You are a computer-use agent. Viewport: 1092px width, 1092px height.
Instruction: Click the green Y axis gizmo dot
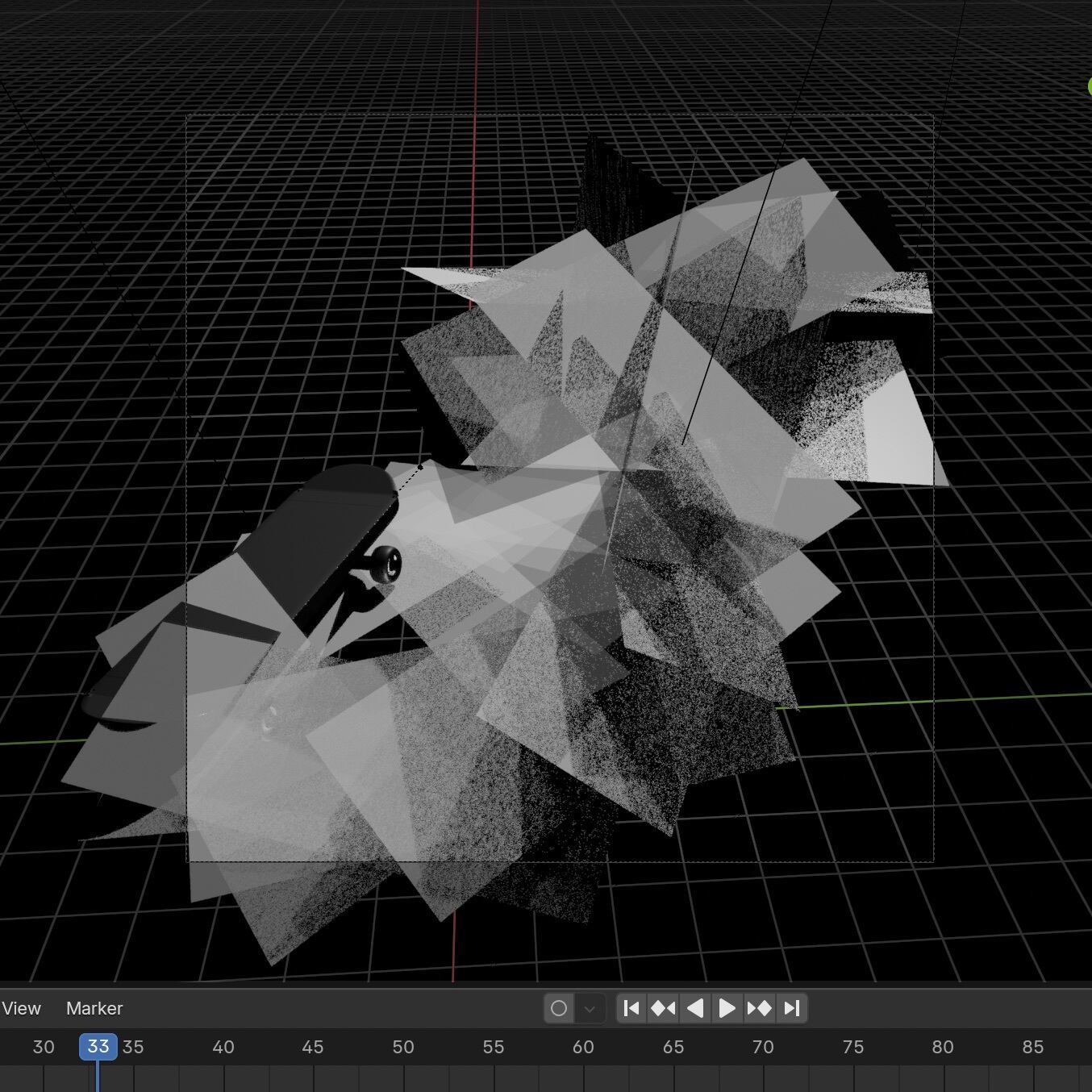point(1089,86)
